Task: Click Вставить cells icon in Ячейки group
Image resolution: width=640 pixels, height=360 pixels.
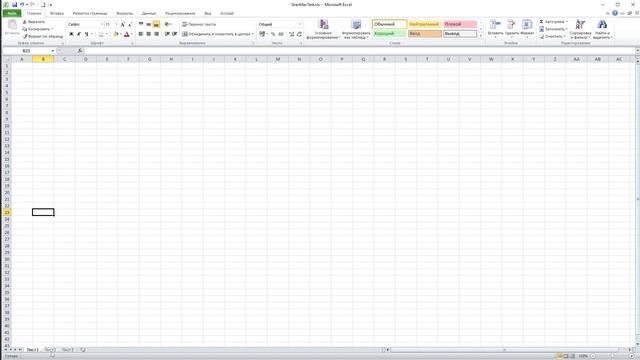Action: 496,24
